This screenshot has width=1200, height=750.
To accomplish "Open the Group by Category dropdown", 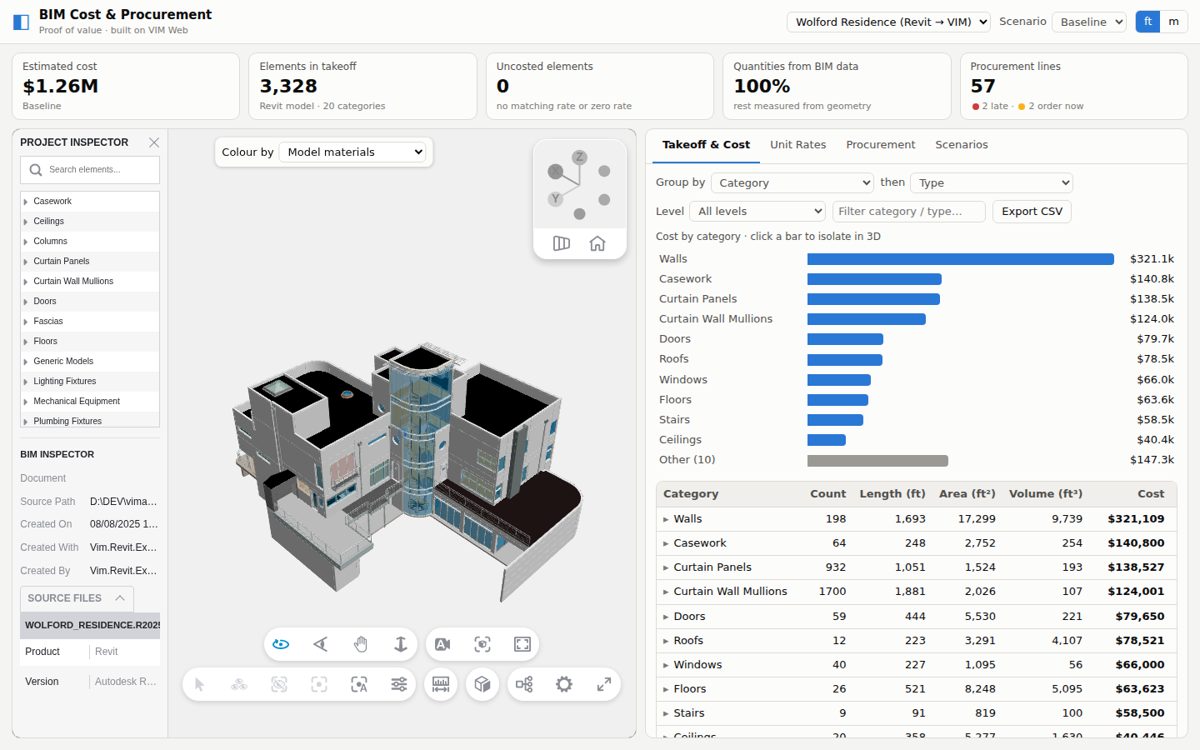I will coord(792,183).
